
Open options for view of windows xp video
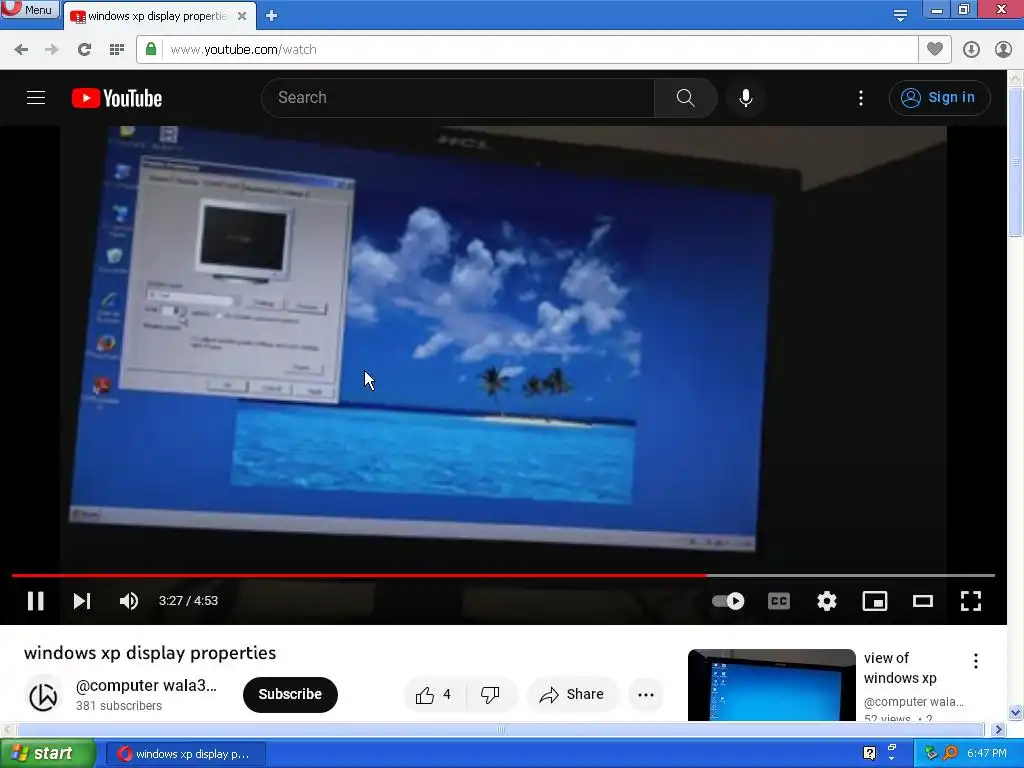(976, 661)
